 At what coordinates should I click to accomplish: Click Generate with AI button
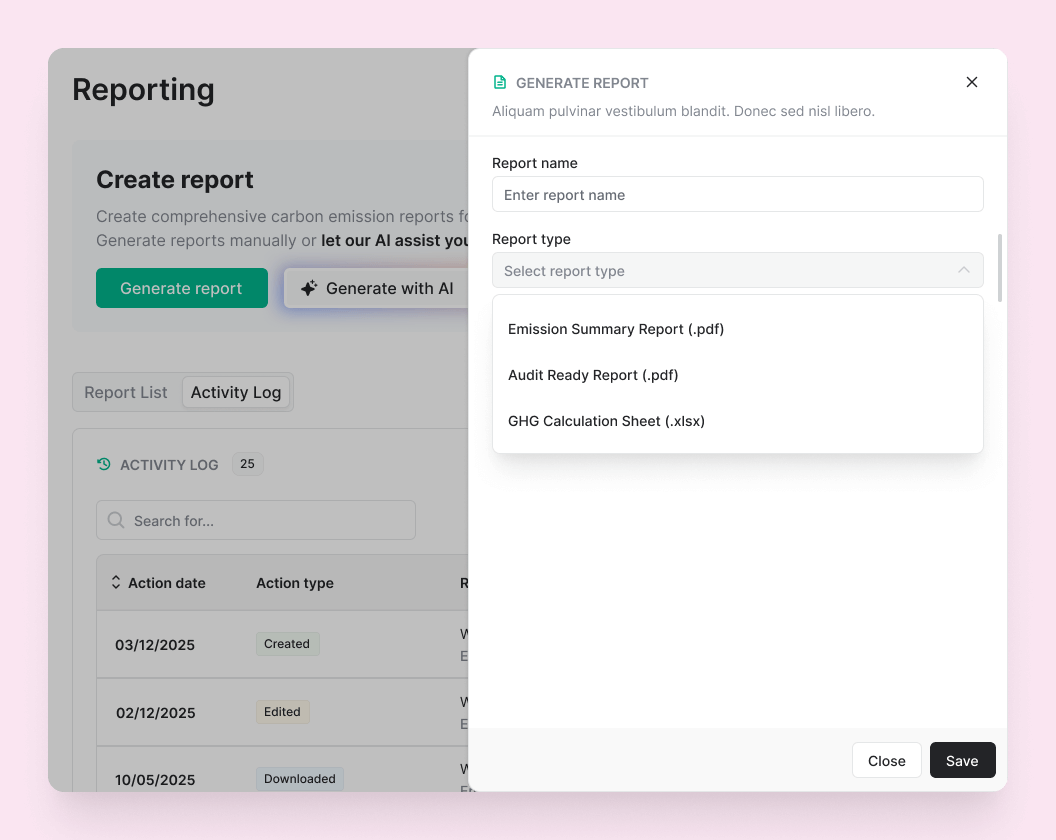377,288
